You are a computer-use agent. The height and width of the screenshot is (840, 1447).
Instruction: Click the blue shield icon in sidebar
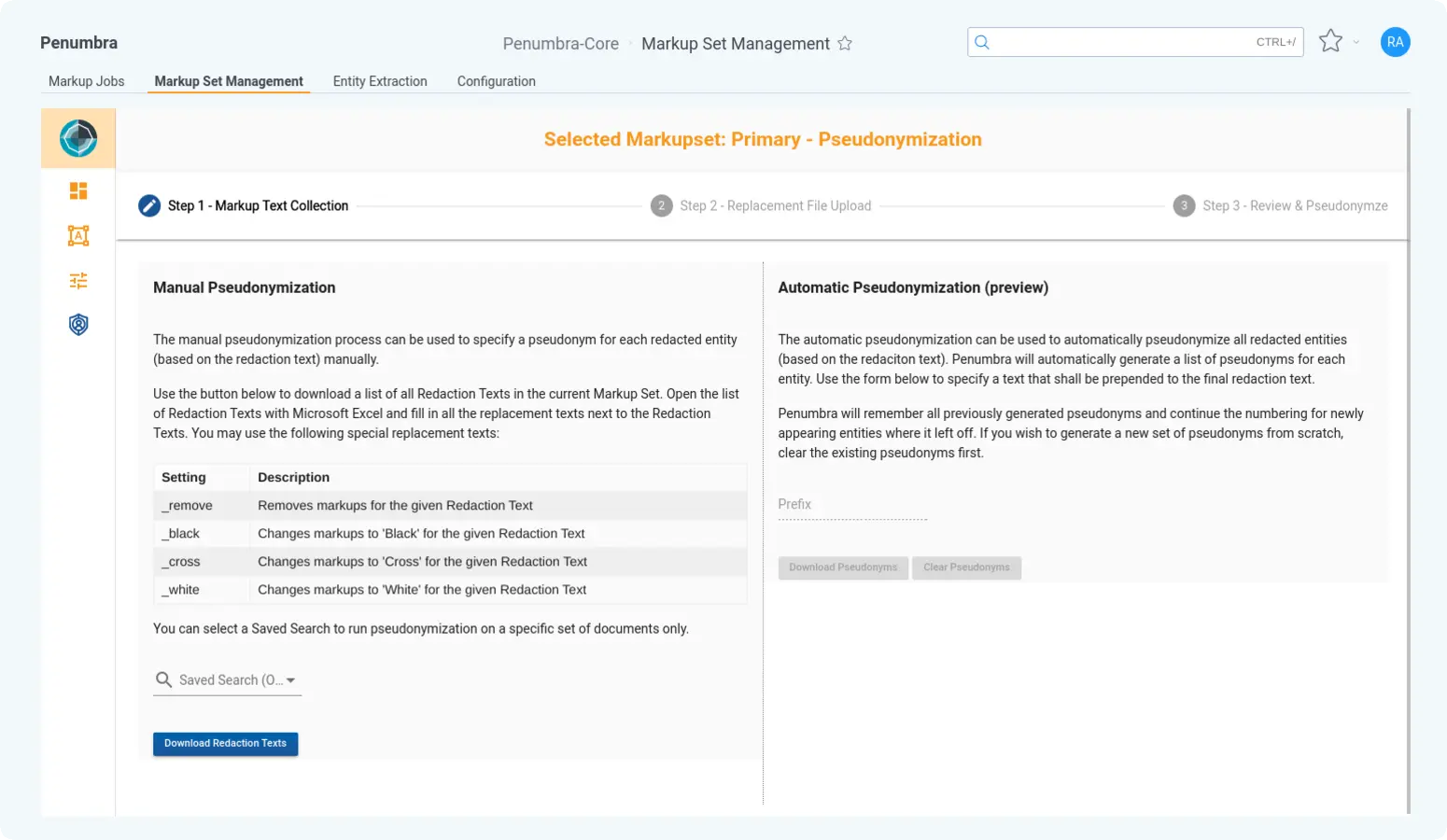pyautogui.click(x=78, y=325)
